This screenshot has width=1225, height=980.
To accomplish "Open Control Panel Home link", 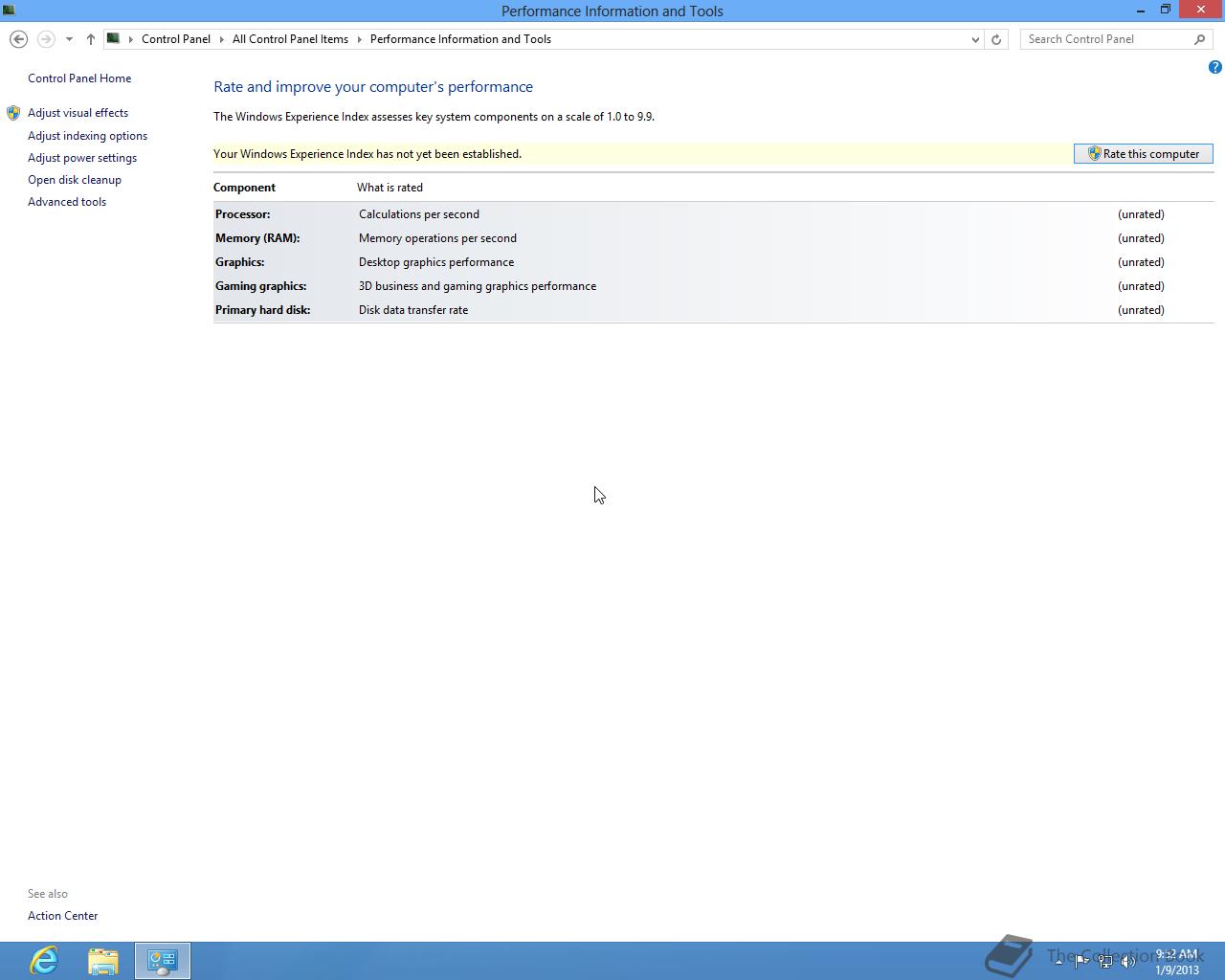I will (79, 78).
